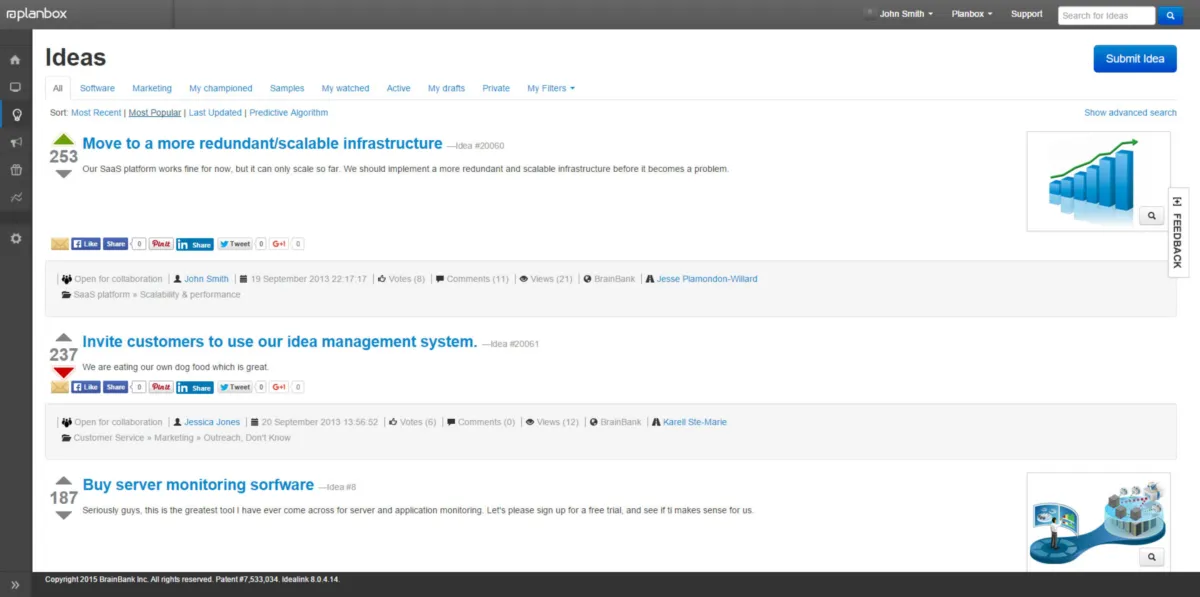Upvote the server monitoring software idea
This screenshot has height=597, width=1200.
coord(63,481)
